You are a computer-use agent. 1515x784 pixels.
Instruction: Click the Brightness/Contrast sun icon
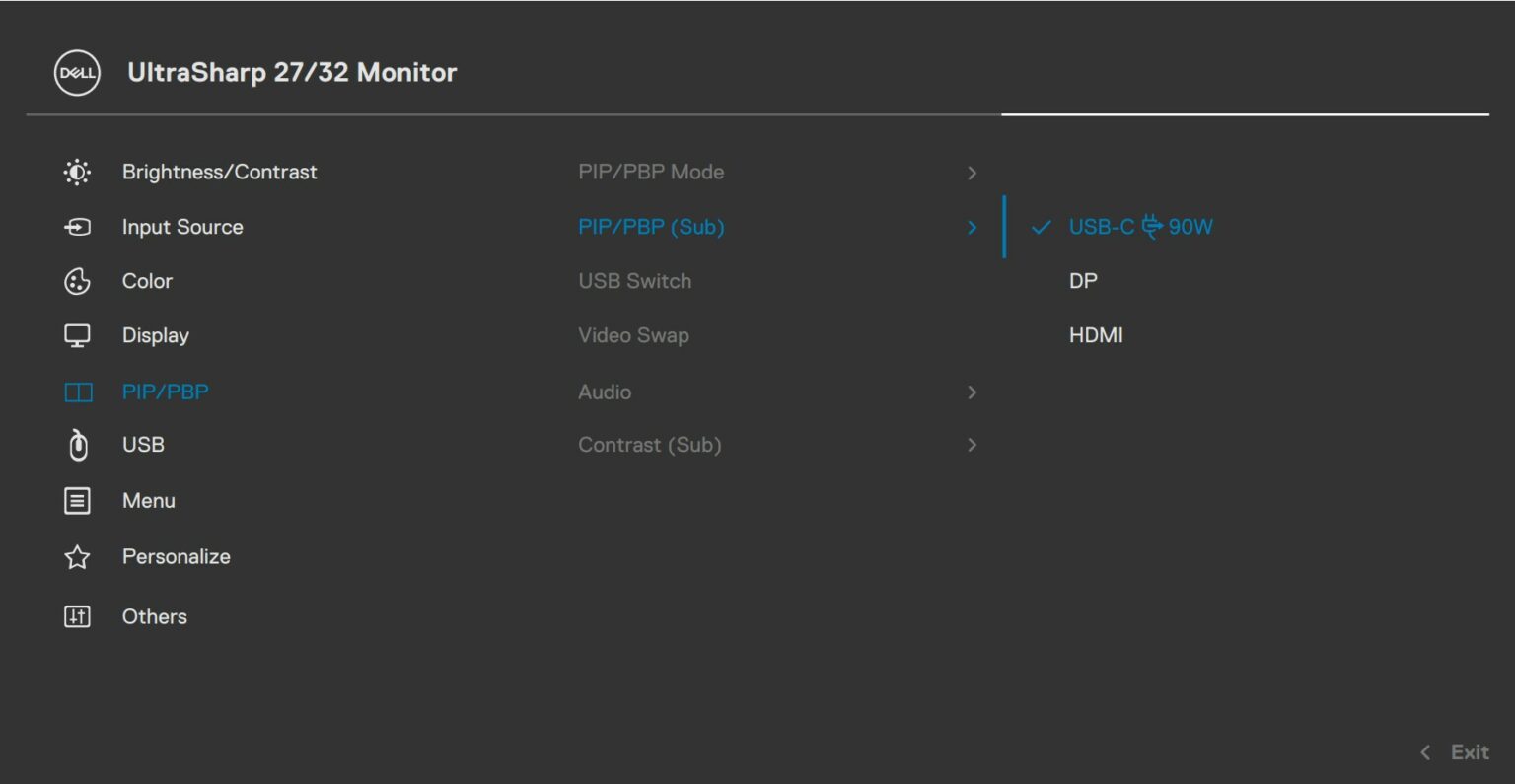coord(76,171)
